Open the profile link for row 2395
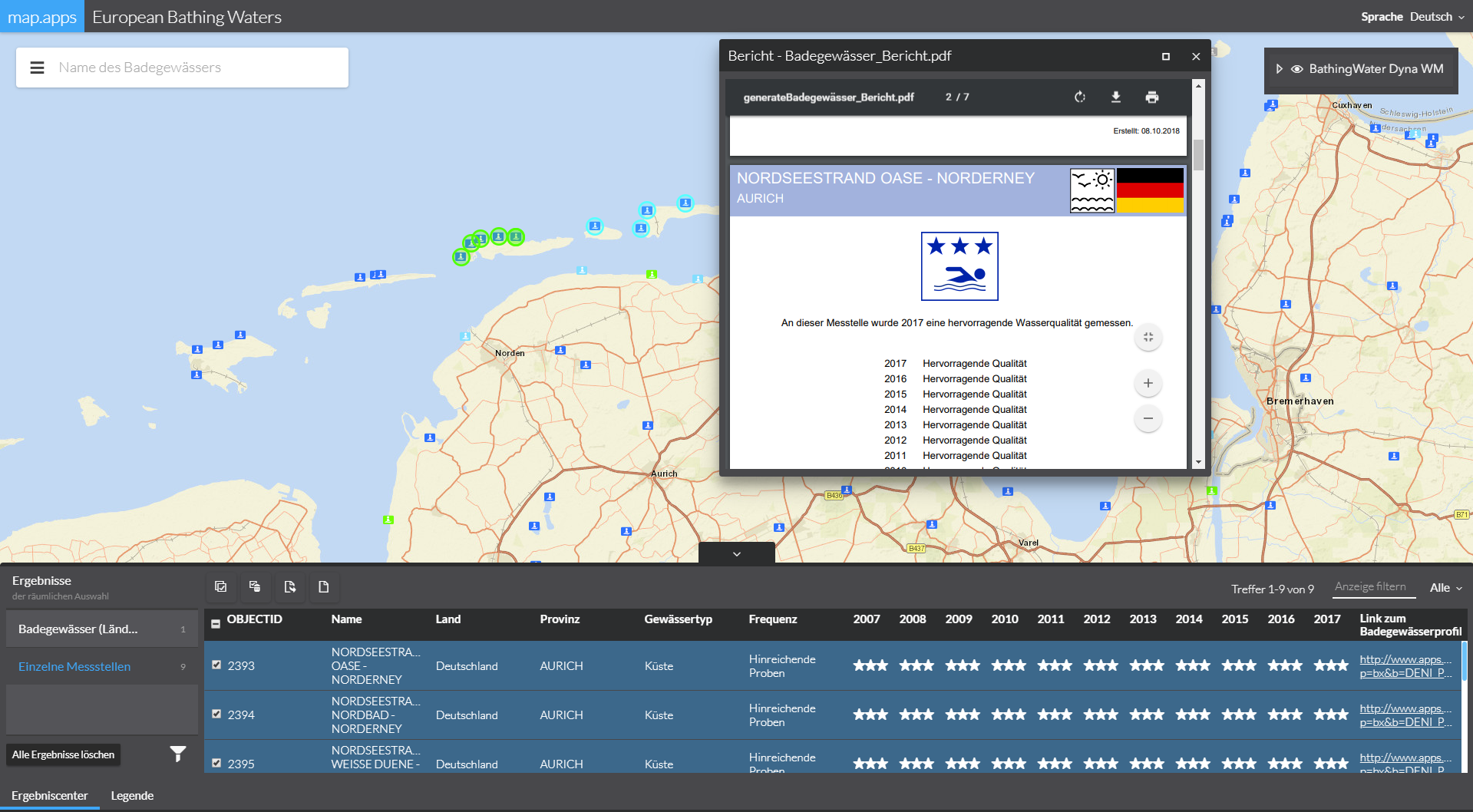The height and width of the screenshot is (812, 1473). [1405, 762]
